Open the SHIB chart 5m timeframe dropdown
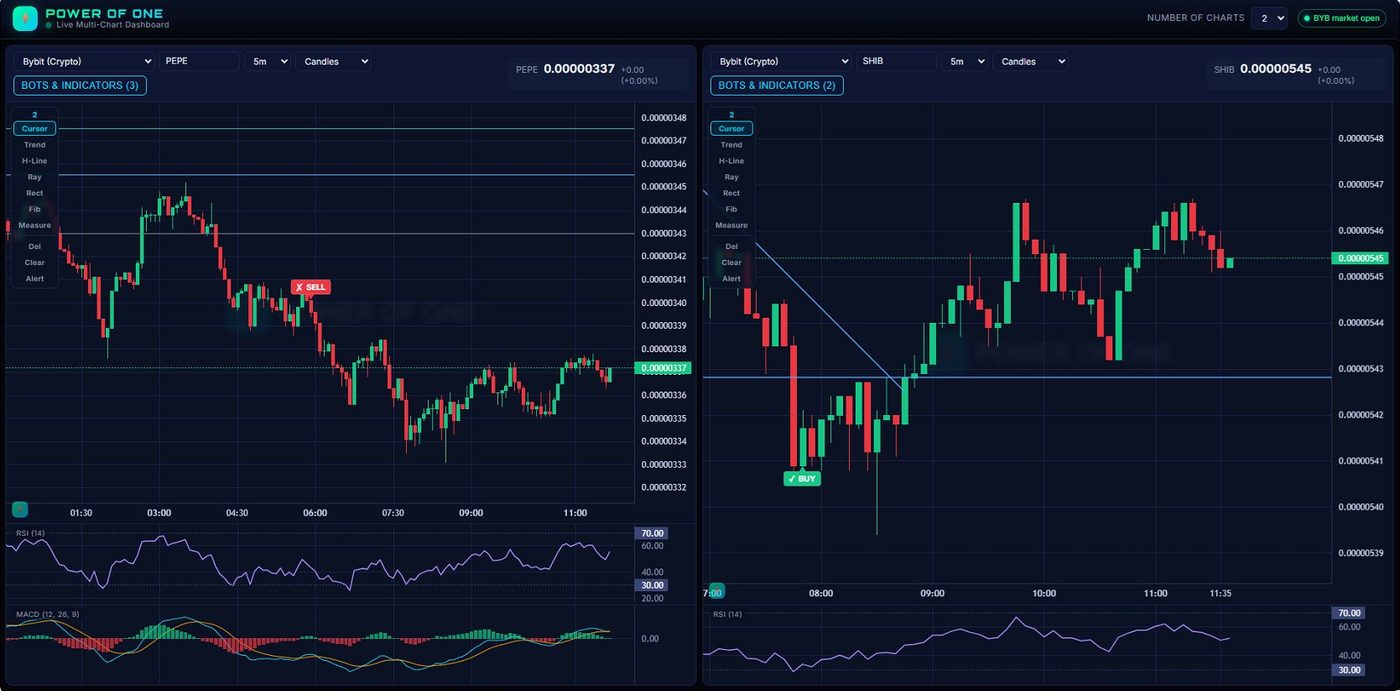This screenshot has width=1400, height=691. pyautogui.click(x=964, y=62)
